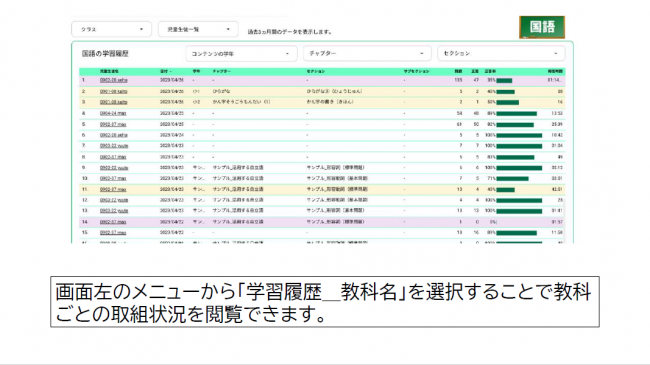Click the 過去3ヵ月間のデータを表示します note
This screenshot has height=365, width=650.
(289, 32)
